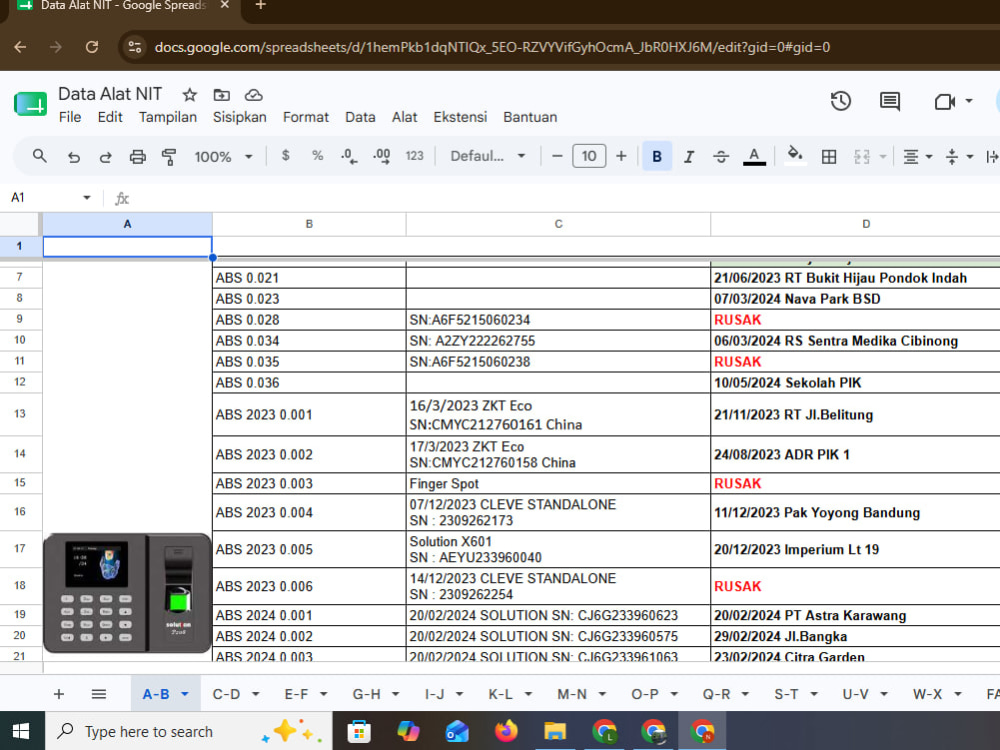Expand the Name box dropdown arrow
The image size is (1000, 750).
87,198
